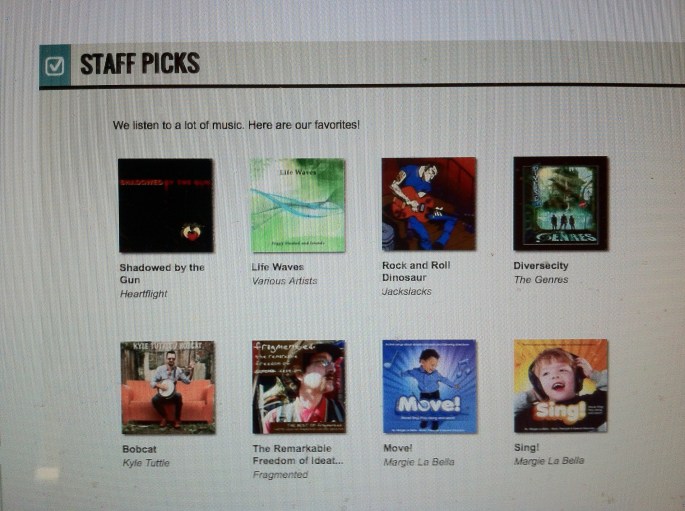Screen dimensions: 685x511
Task: Click the Heartflight artist link
Action: (144, 294)
